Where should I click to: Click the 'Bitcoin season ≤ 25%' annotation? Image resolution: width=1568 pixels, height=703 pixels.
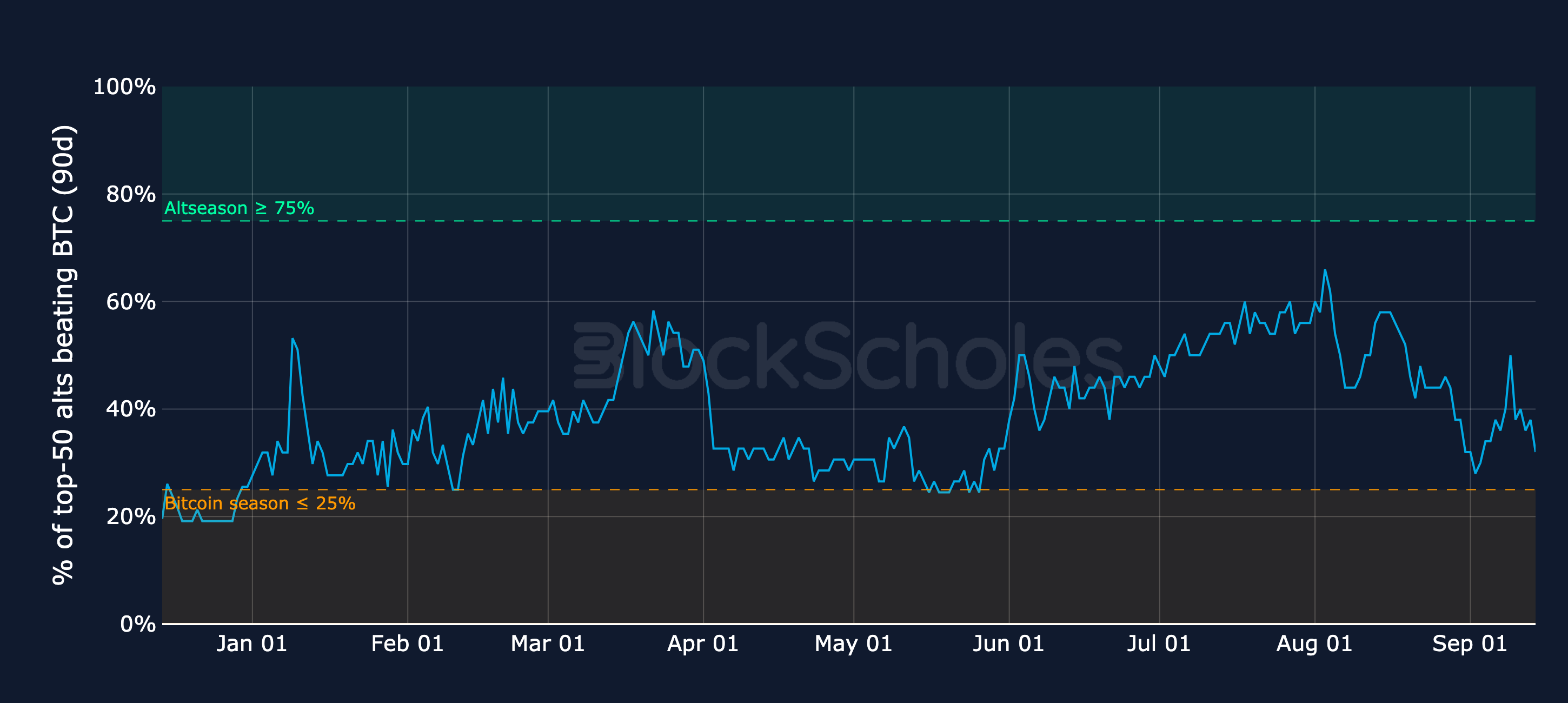click(x=260, y=503)
